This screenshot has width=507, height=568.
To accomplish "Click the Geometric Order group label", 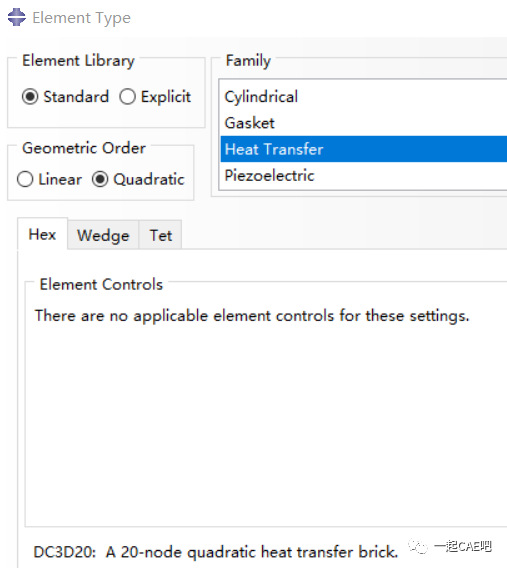I will (84, 148).
